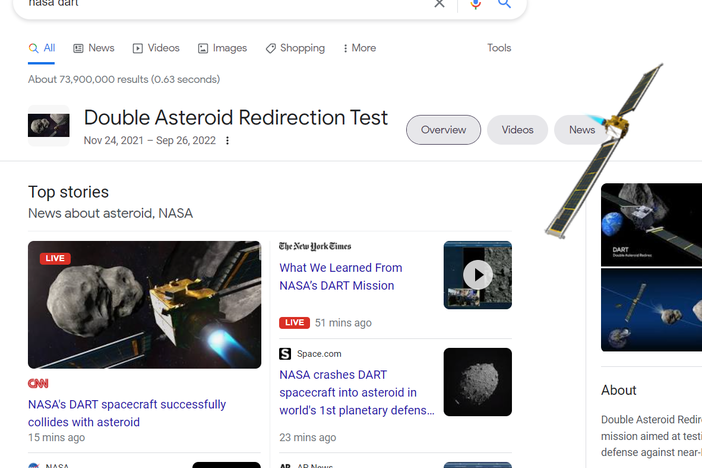The height and width of the screenshot is (468, 702).
Task: Open the lower side-panel image of the asteroid impact
Action: [651, 310]
